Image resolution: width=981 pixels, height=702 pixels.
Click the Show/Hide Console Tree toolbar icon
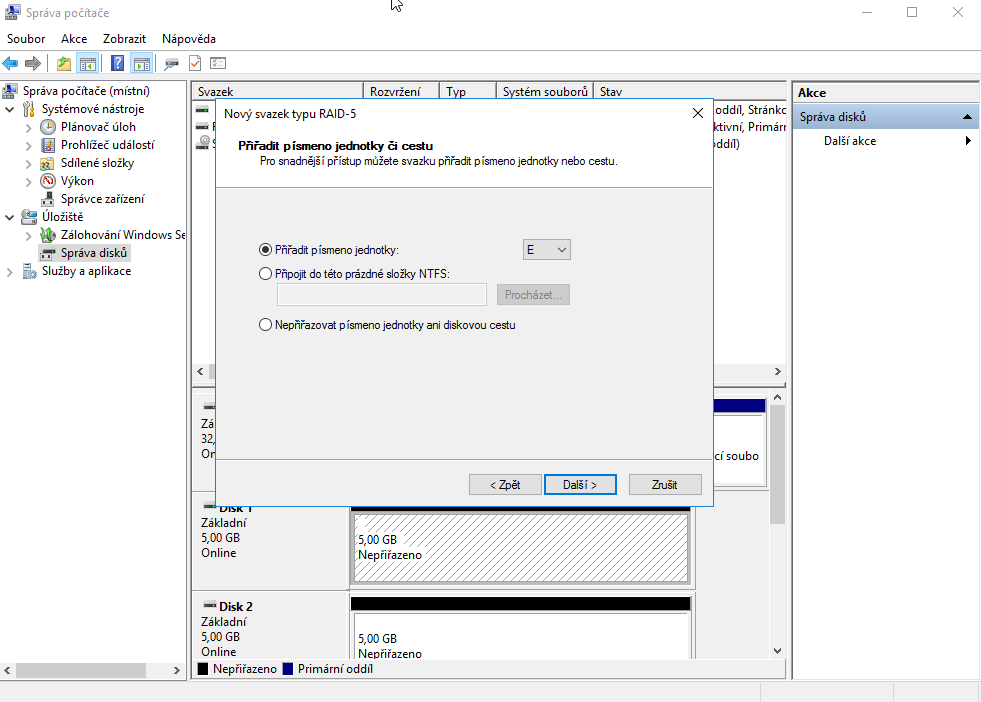[88, 63]
